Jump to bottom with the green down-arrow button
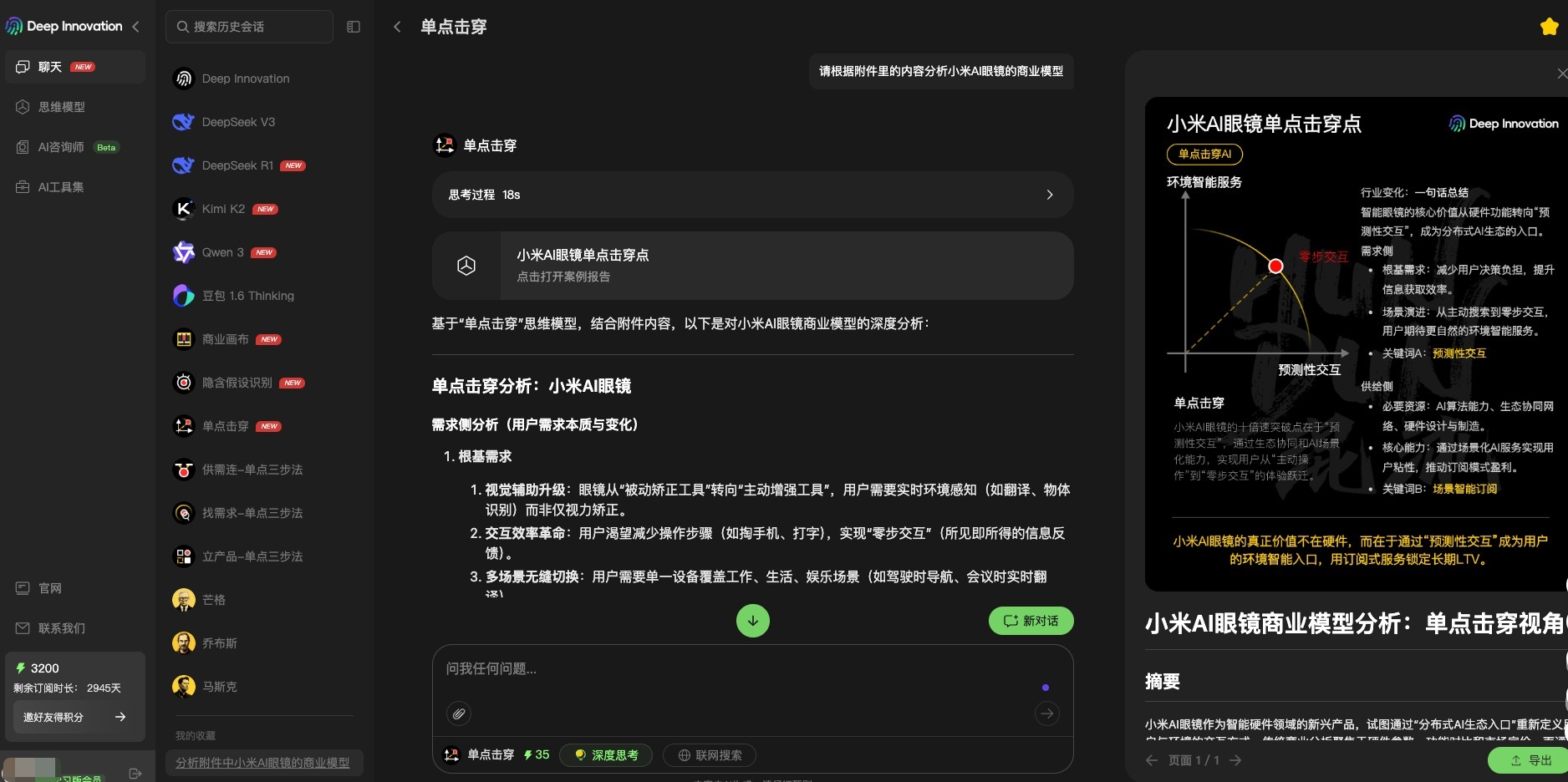 click(753, 621)
